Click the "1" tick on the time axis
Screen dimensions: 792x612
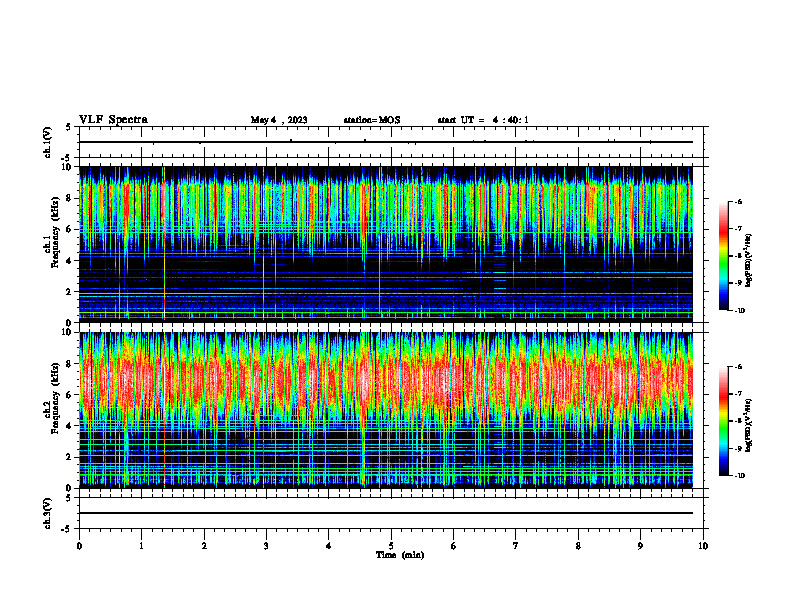tap(142, 546)
